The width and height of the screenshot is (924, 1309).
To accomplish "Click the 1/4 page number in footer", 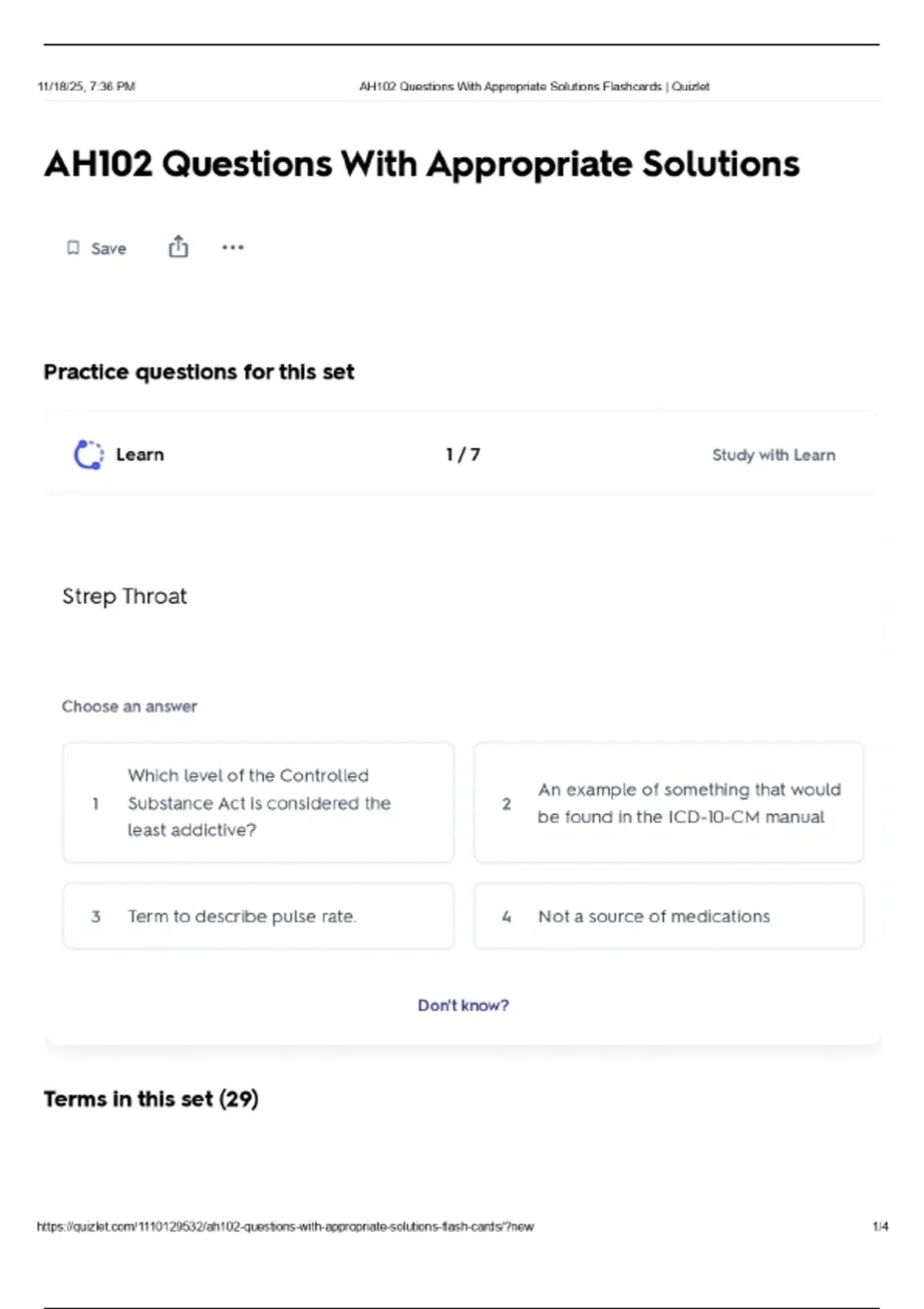I will 880,1227.
